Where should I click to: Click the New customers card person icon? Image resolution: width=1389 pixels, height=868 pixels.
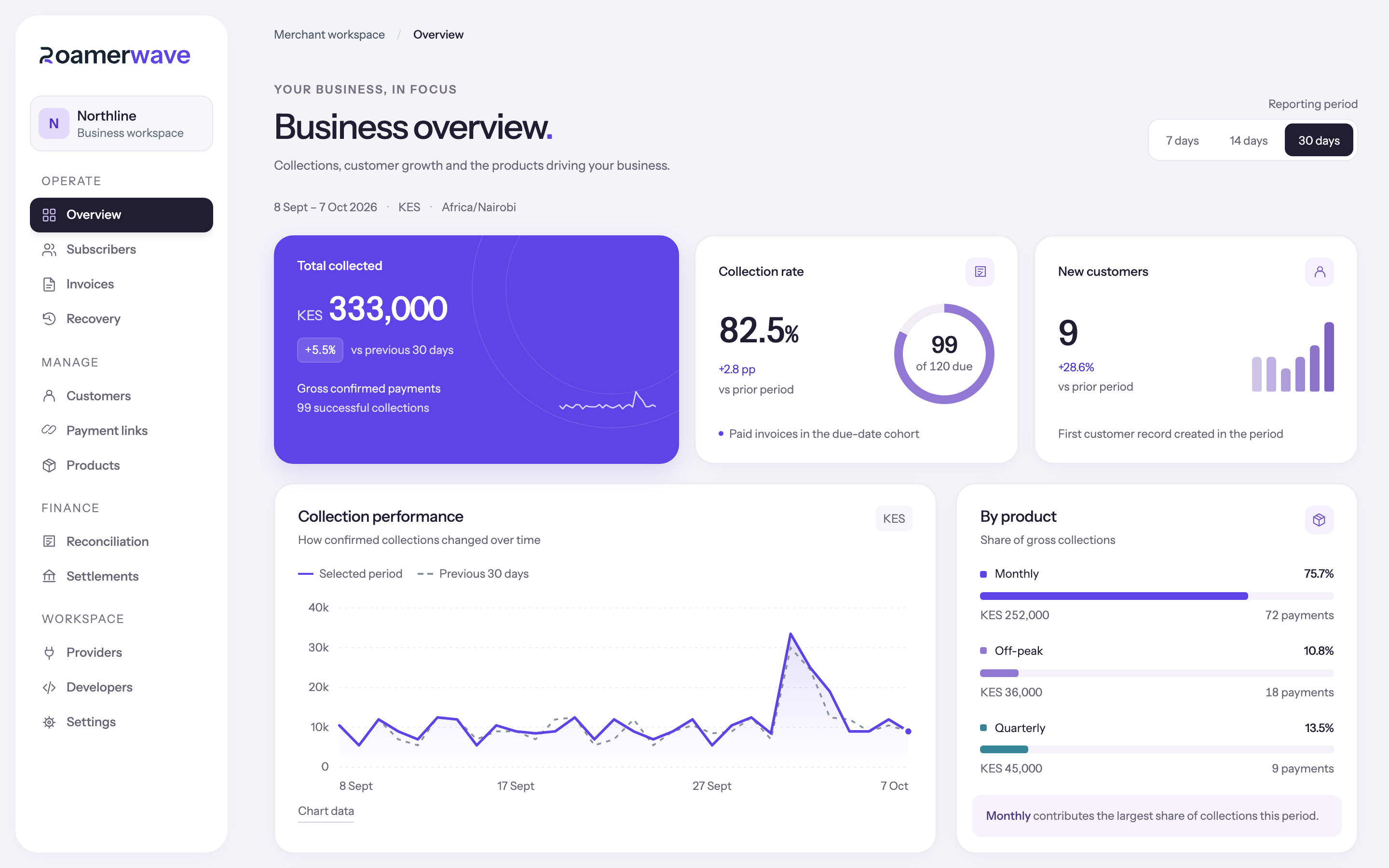pyautogui.click(x=1320, y=272)
